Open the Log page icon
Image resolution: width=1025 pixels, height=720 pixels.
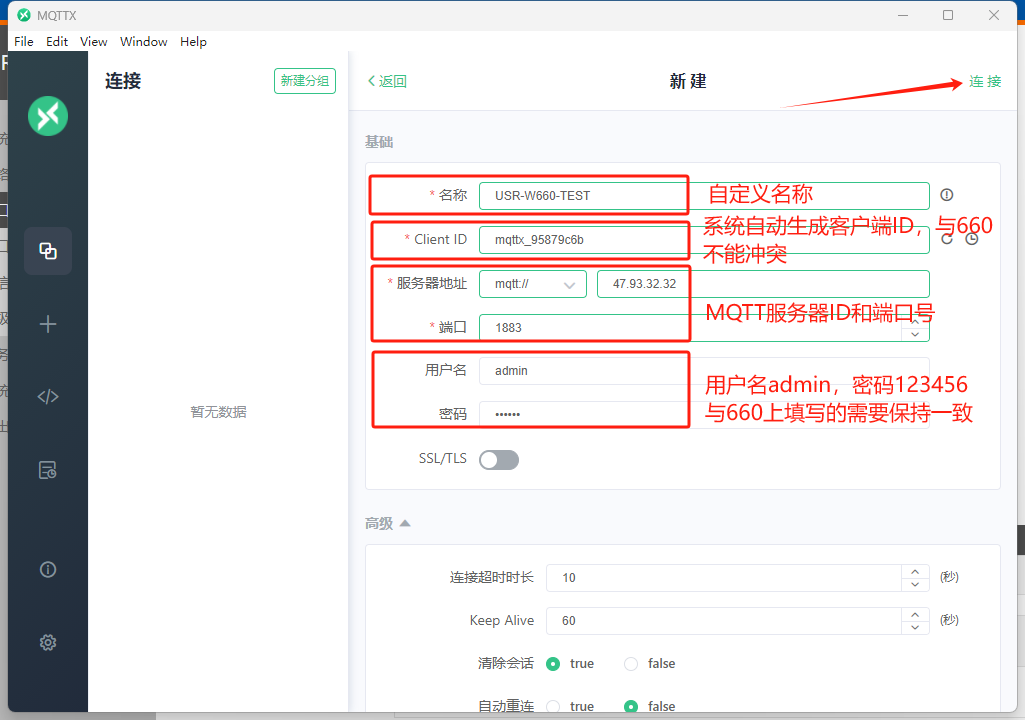click(x=48, y=470)
